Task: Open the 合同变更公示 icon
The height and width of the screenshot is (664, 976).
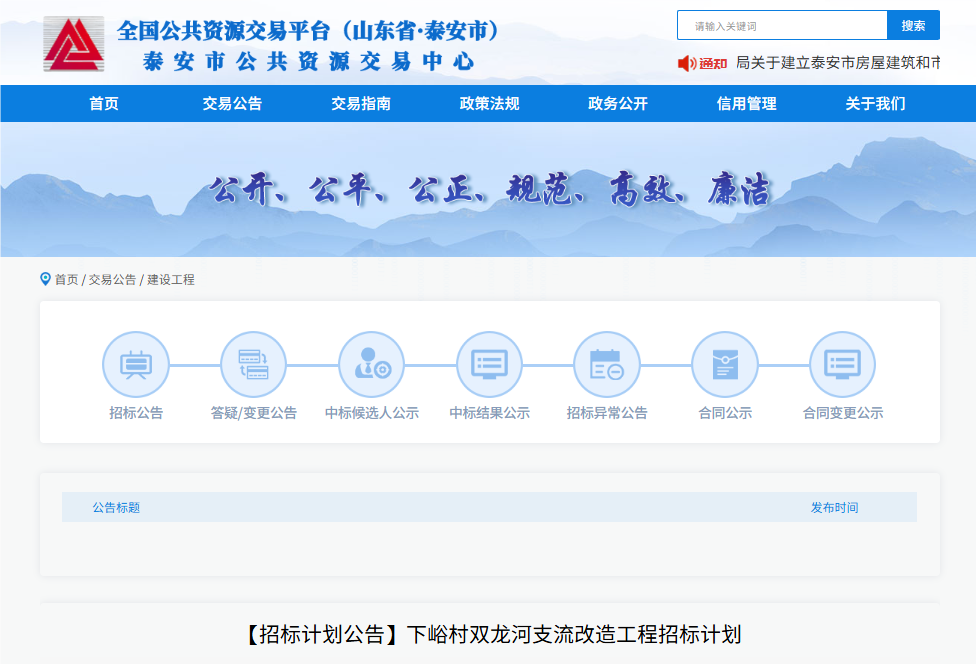Action: [843, 365]
